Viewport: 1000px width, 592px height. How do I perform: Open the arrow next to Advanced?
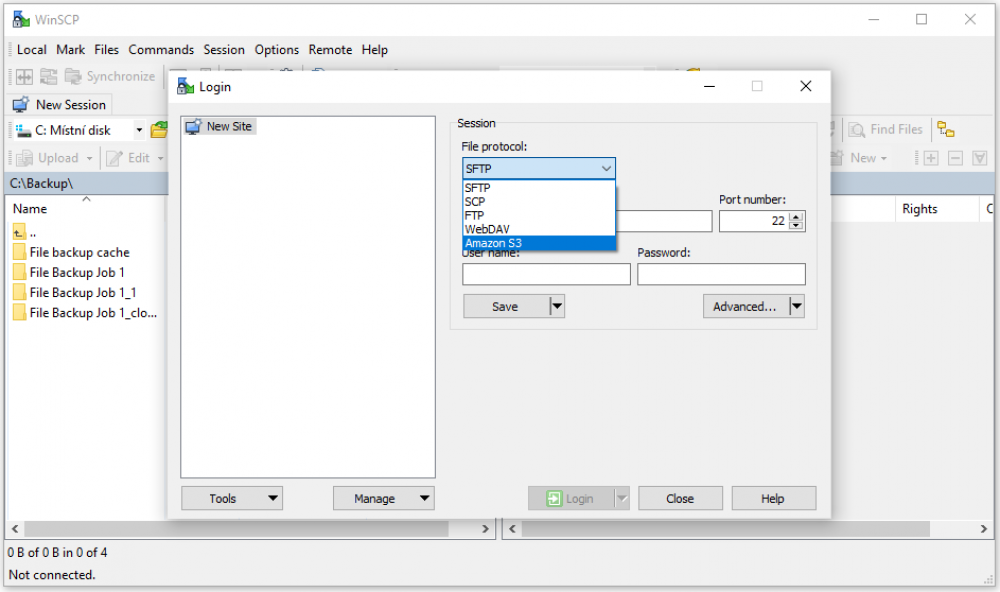[797, 307]
